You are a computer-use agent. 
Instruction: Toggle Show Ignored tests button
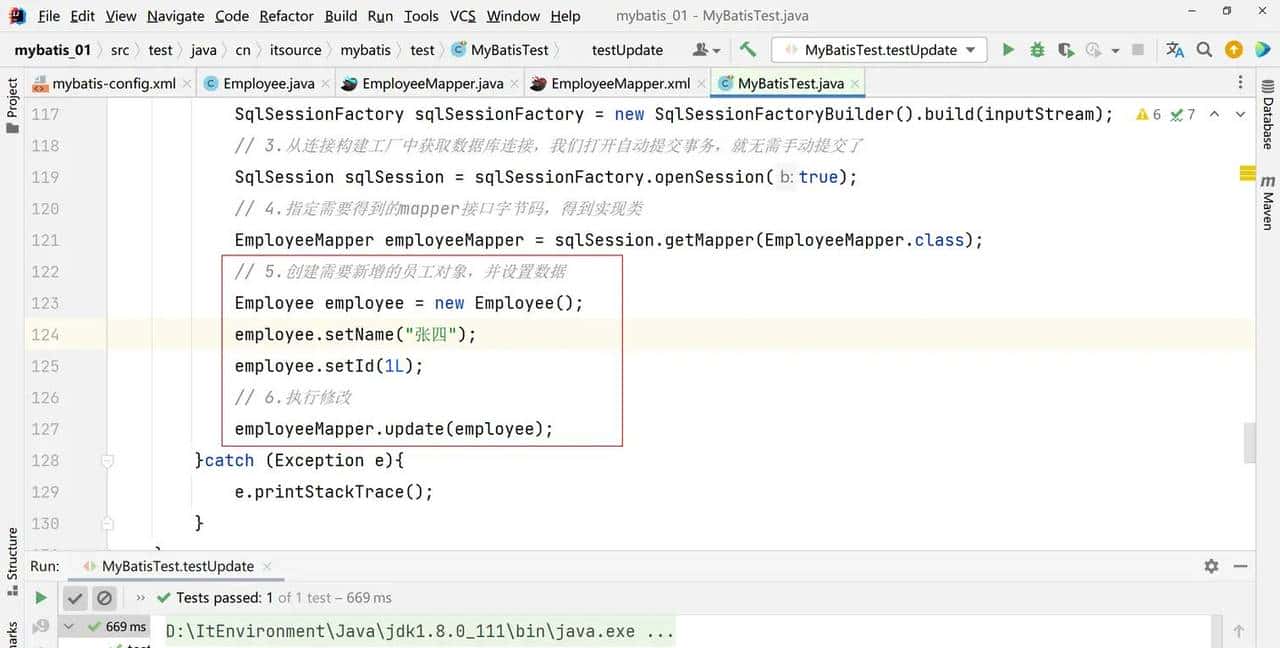point(104,598)
